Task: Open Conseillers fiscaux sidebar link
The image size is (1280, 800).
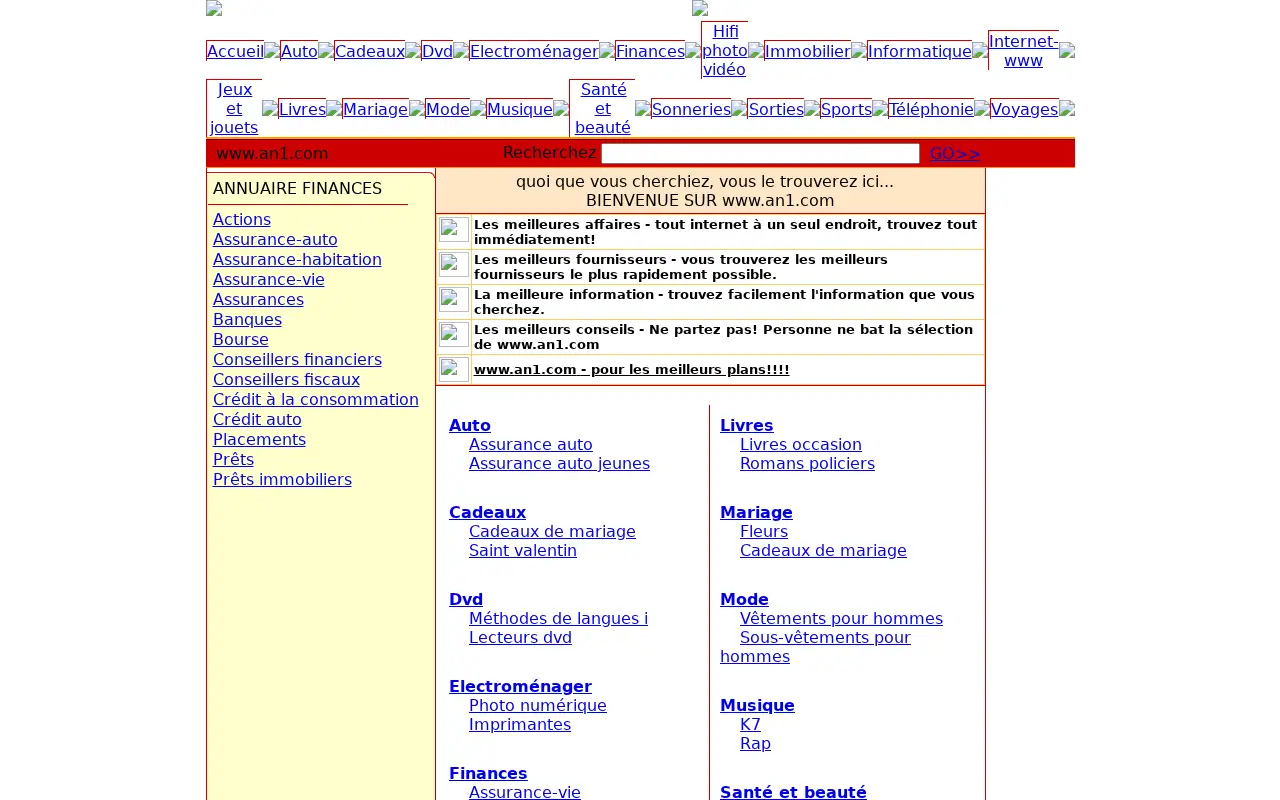Action: click(x=286, y=379)
